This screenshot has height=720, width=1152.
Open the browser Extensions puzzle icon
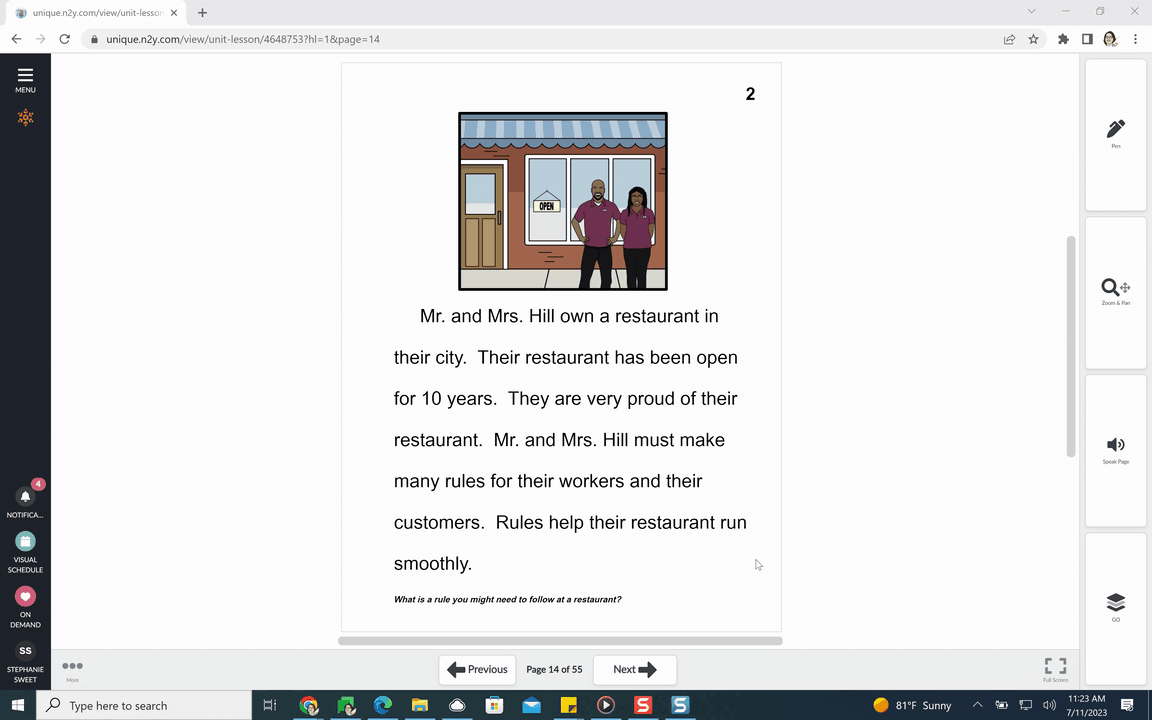(x=1063, y=39)
